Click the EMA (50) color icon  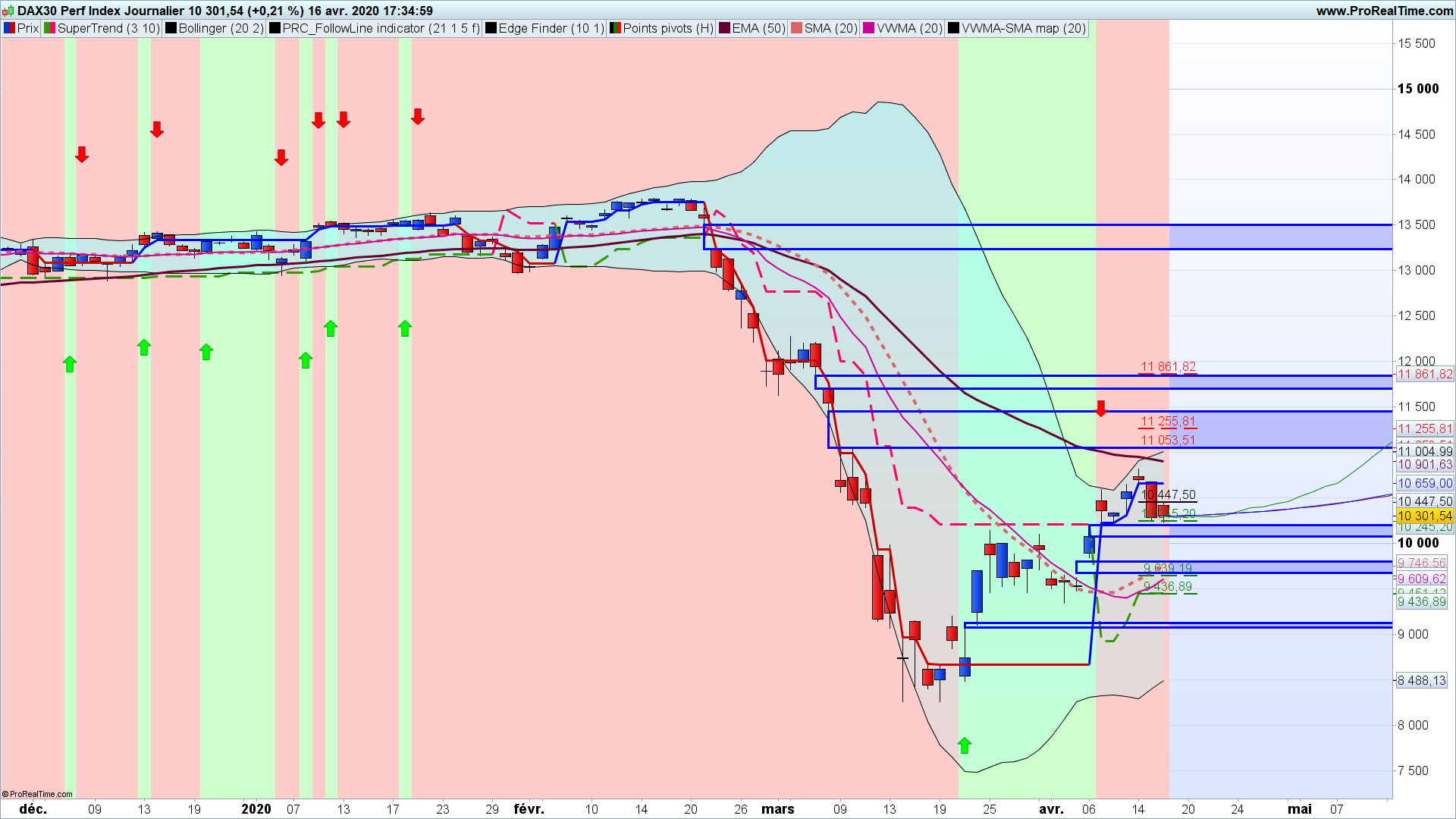click(x=725, y=28)
